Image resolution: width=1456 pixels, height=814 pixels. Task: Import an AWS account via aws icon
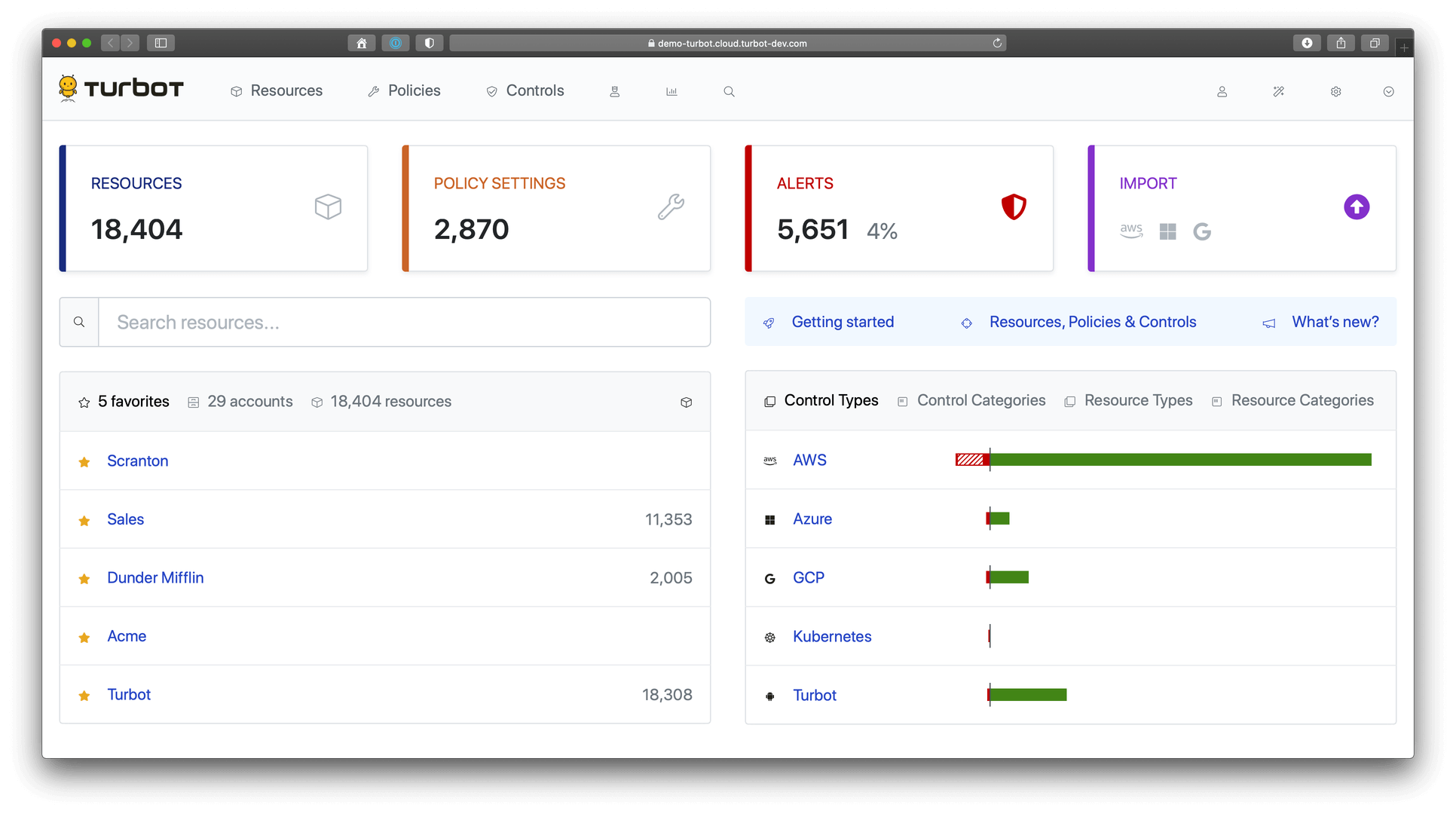coord(1131,231)
